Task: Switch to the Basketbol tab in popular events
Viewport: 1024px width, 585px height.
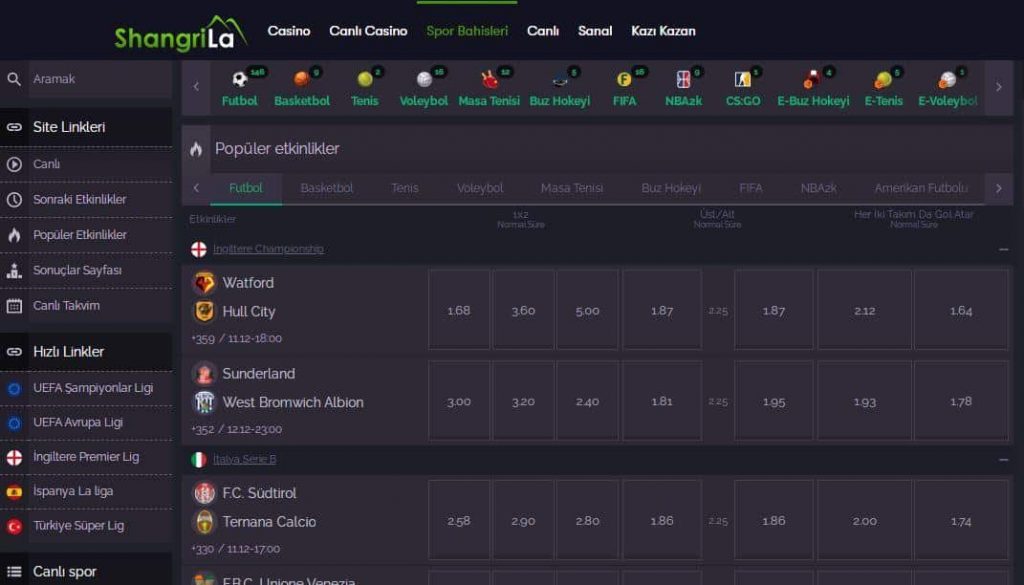Action: coord(327,188)
